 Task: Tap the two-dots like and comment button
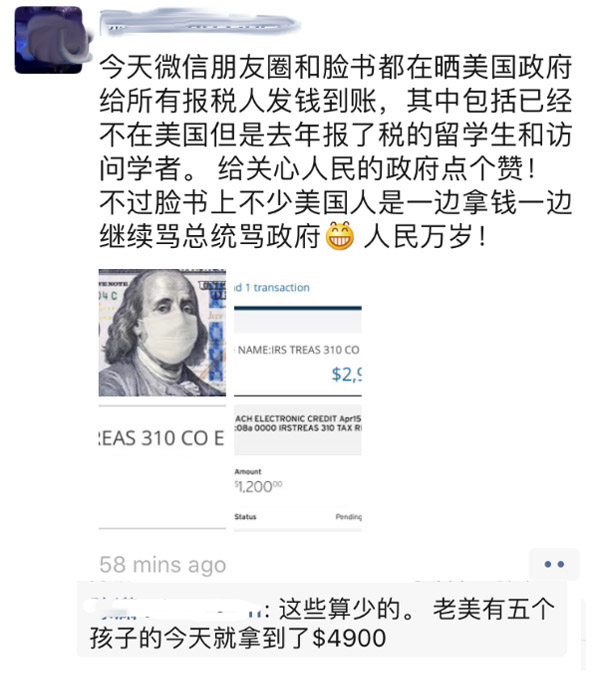(554, 564)
